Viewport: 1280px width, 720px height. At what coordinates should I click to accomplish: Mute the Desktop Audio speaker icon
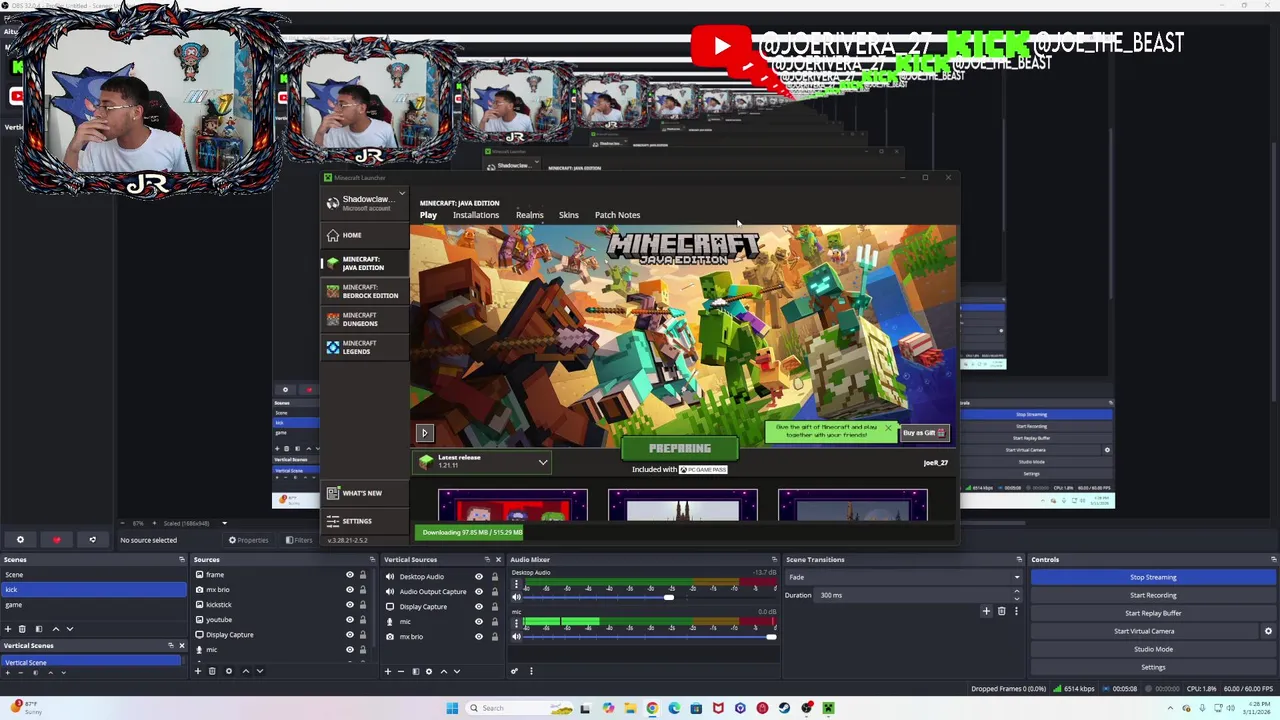tap(517, 597)
